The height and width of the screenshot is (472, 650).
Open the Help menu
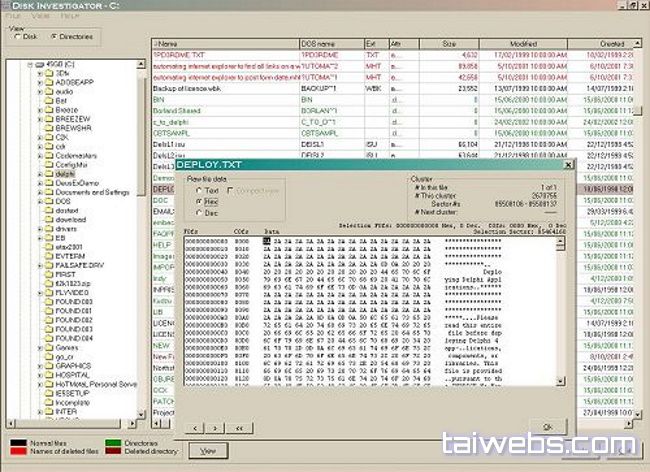tap(69, 18)
